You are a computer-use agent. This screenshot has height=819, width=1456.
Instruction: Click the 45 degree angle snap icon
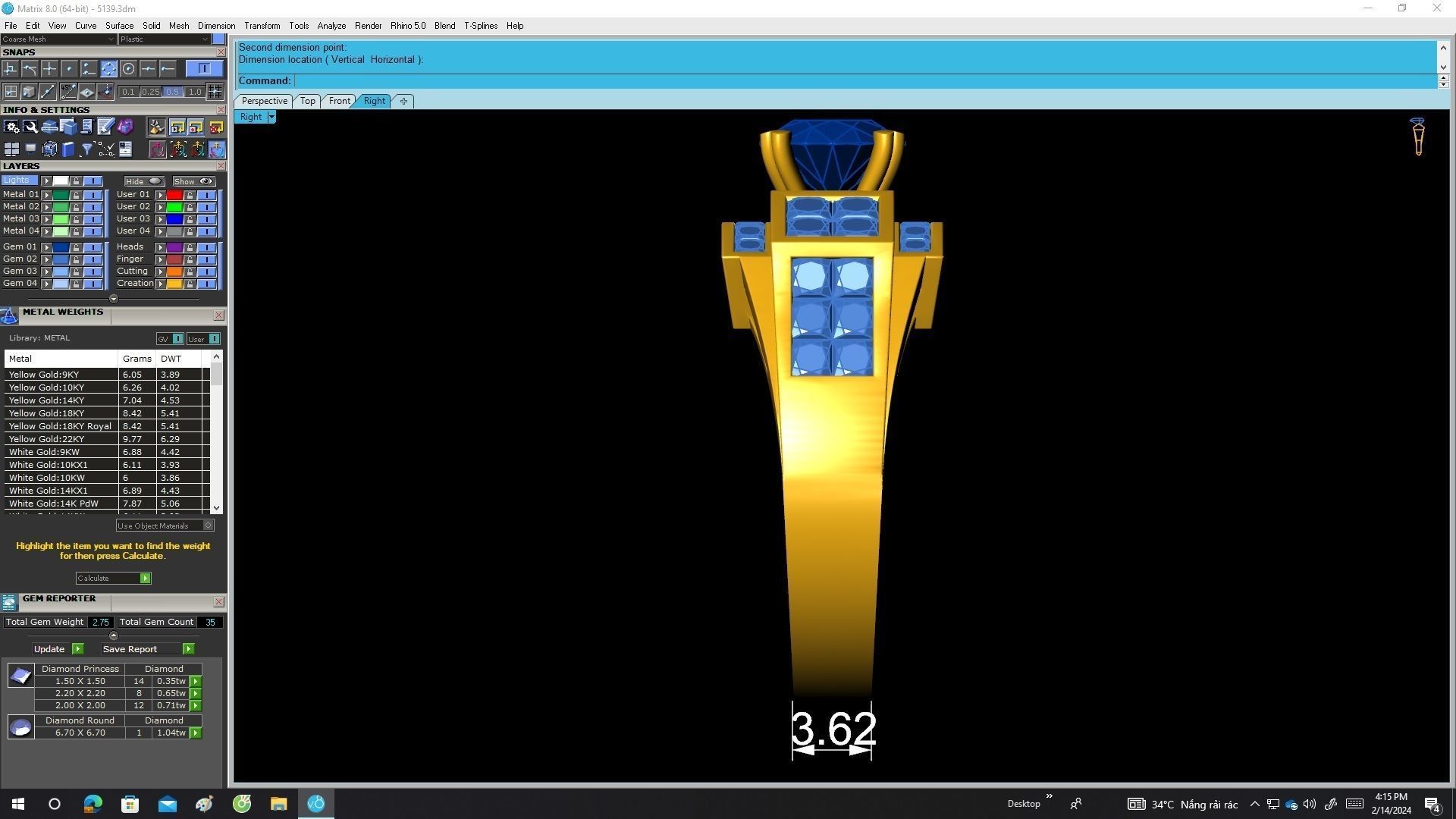(69, 92)
